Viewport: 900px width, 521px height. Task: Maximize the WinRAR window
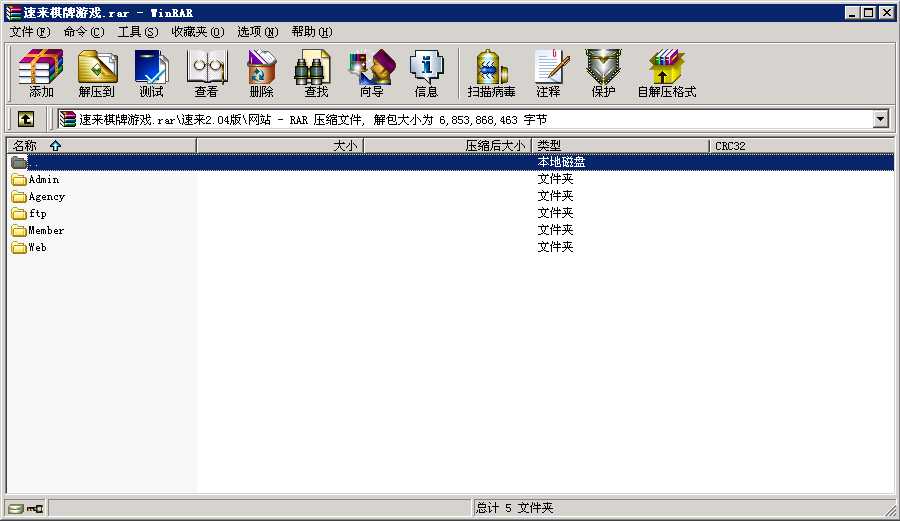tap(869, 12)
